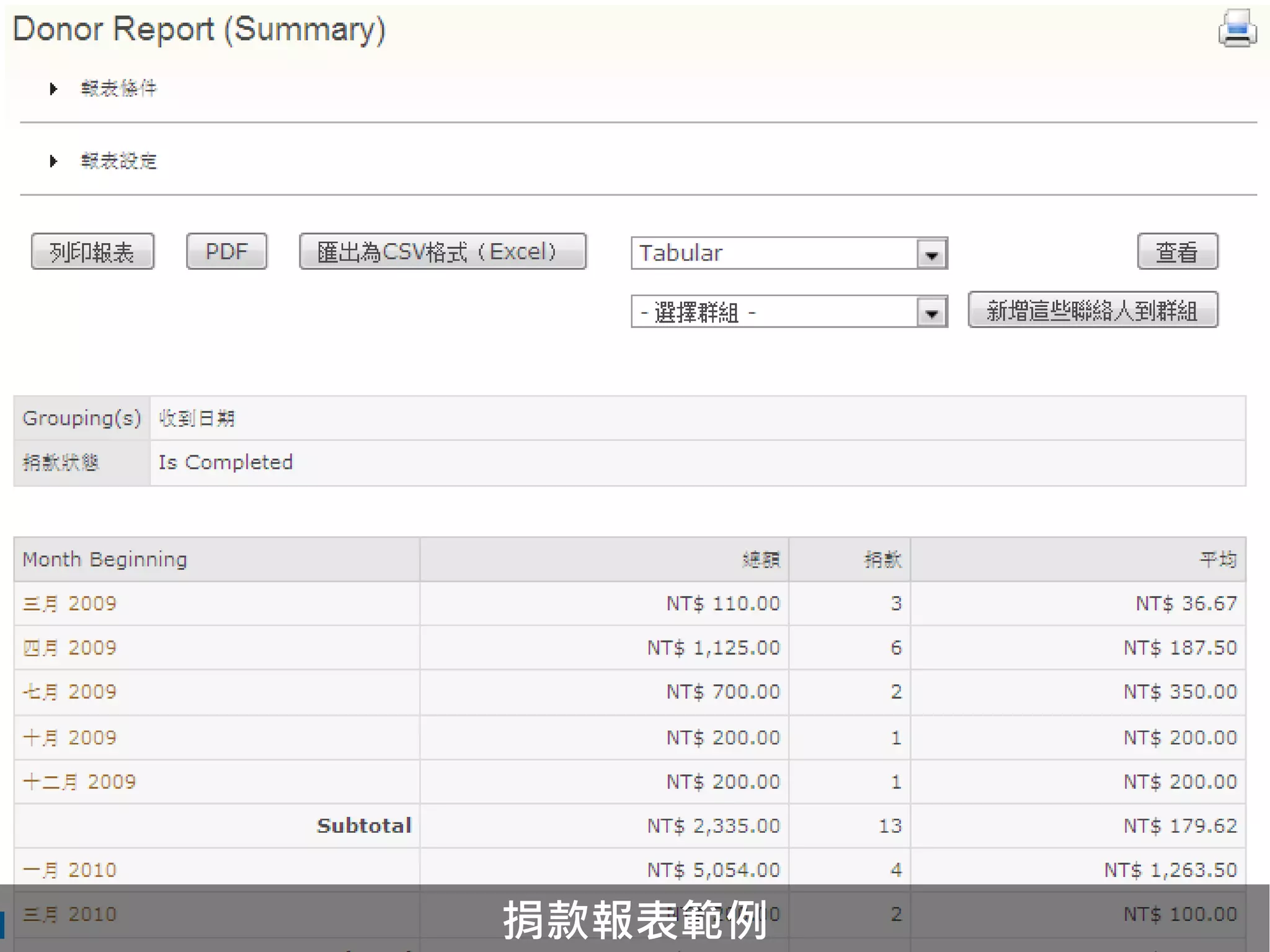Click 新增這些聯絡人到群組 button

1093,310
